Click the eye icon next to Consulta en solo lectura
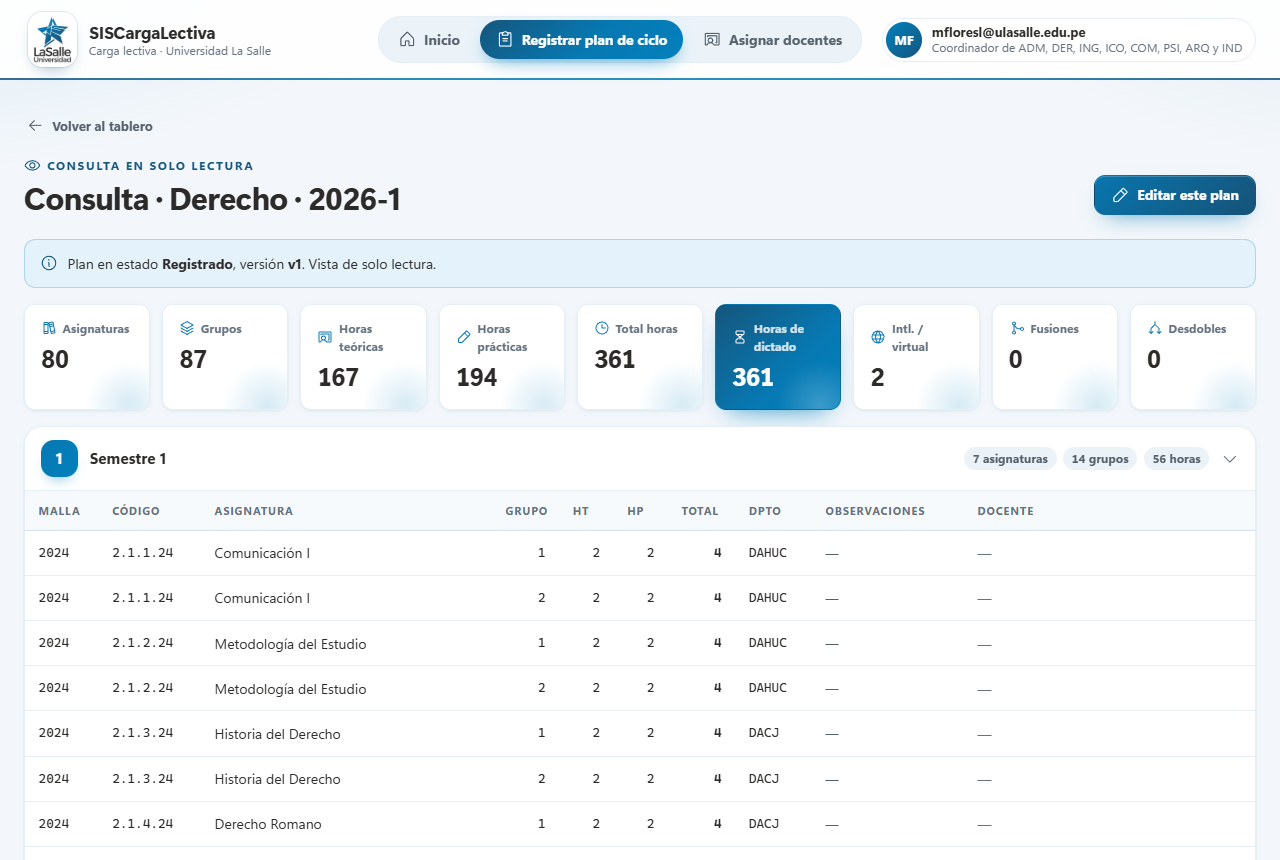Viewport: 1280px width, 860px height. [32, 166]
